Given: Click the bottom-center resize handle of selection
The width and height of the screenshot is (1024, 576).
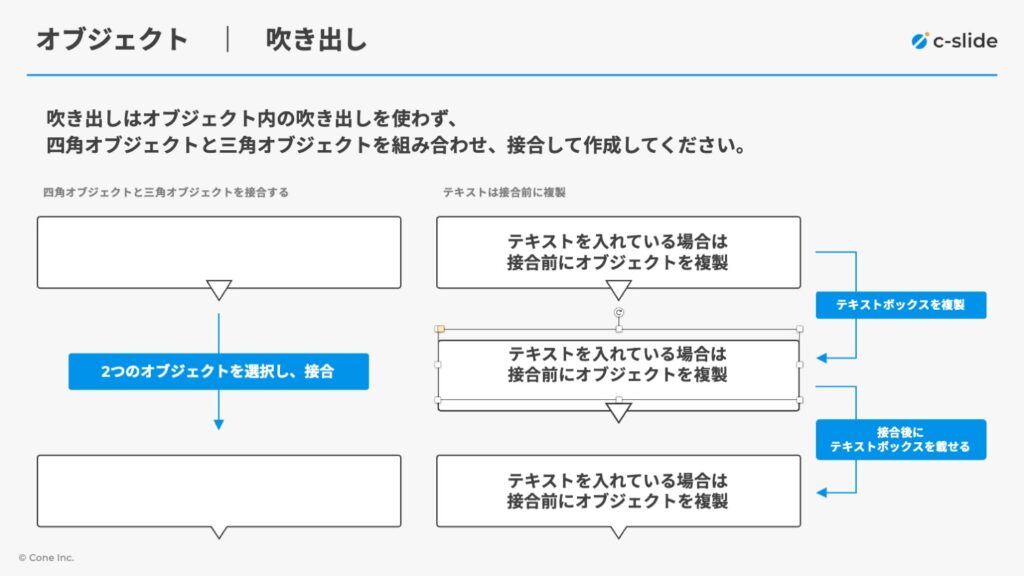Looking at the screenshot, I should (618, 400).
